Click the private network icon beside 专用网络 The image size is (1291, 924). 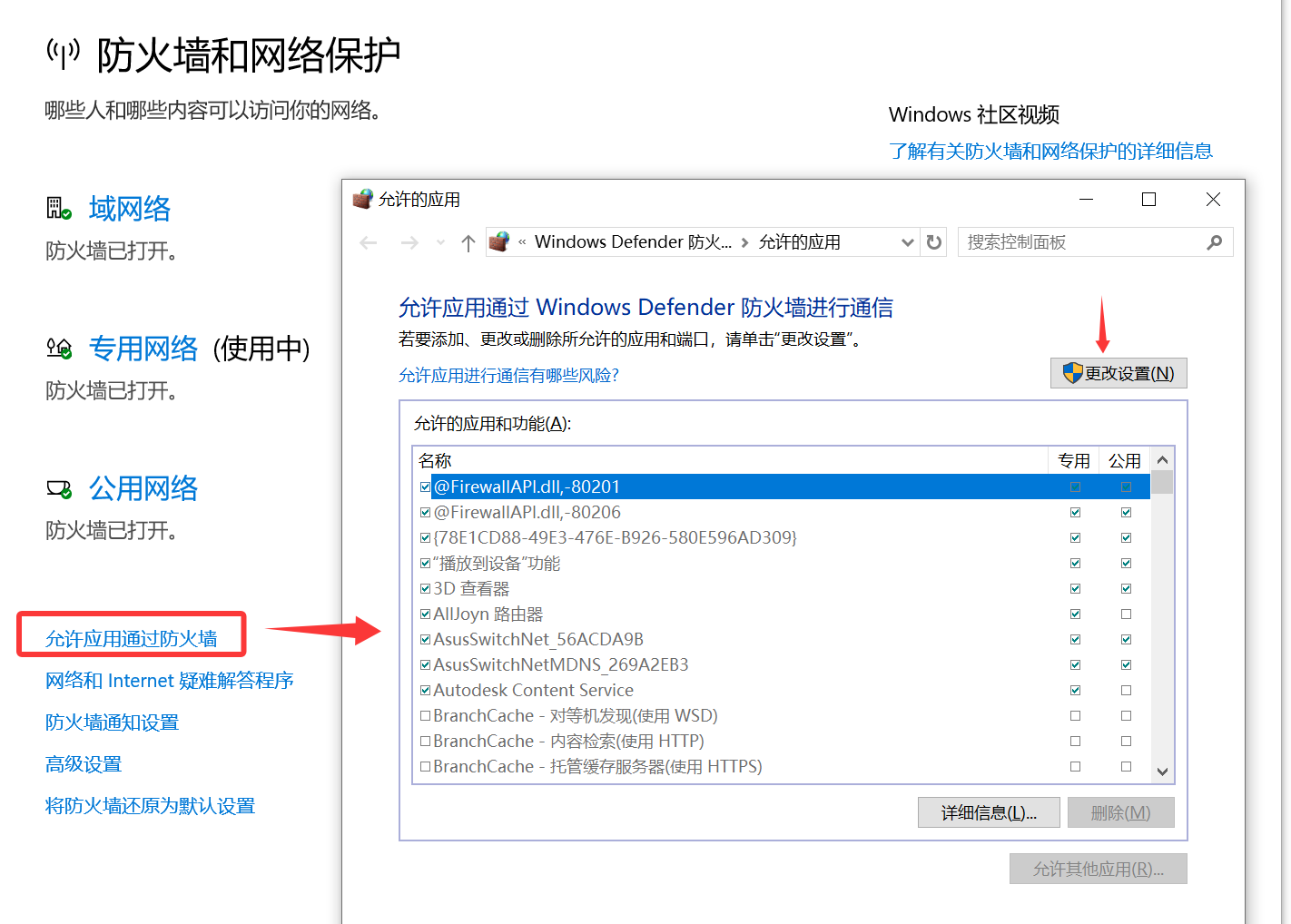[58, 348]
